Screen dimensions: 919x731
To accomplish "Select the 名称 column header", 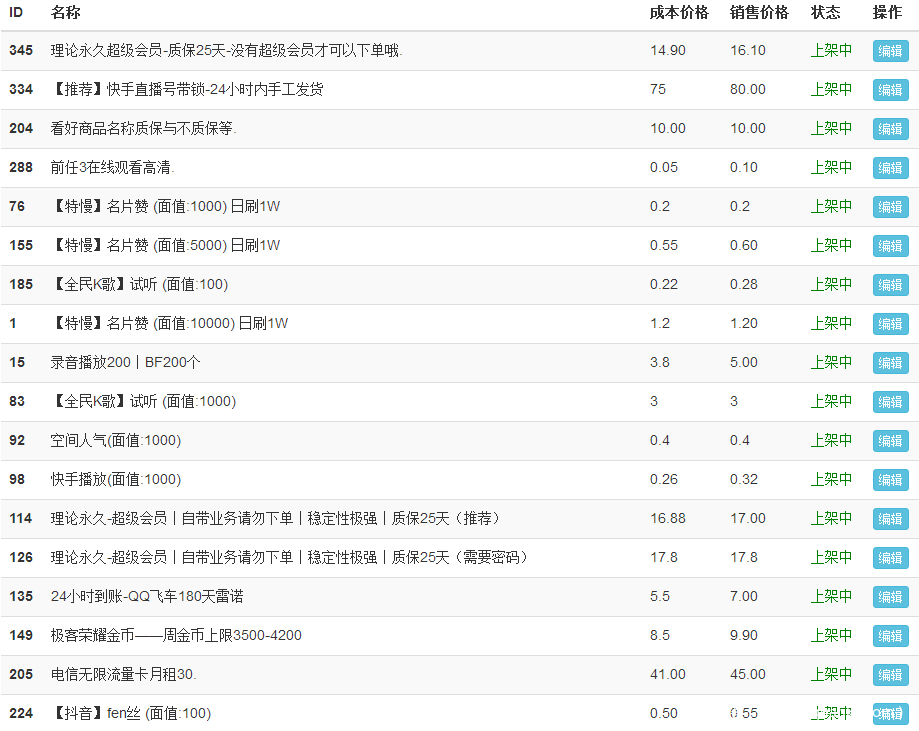I will [66, 13].
